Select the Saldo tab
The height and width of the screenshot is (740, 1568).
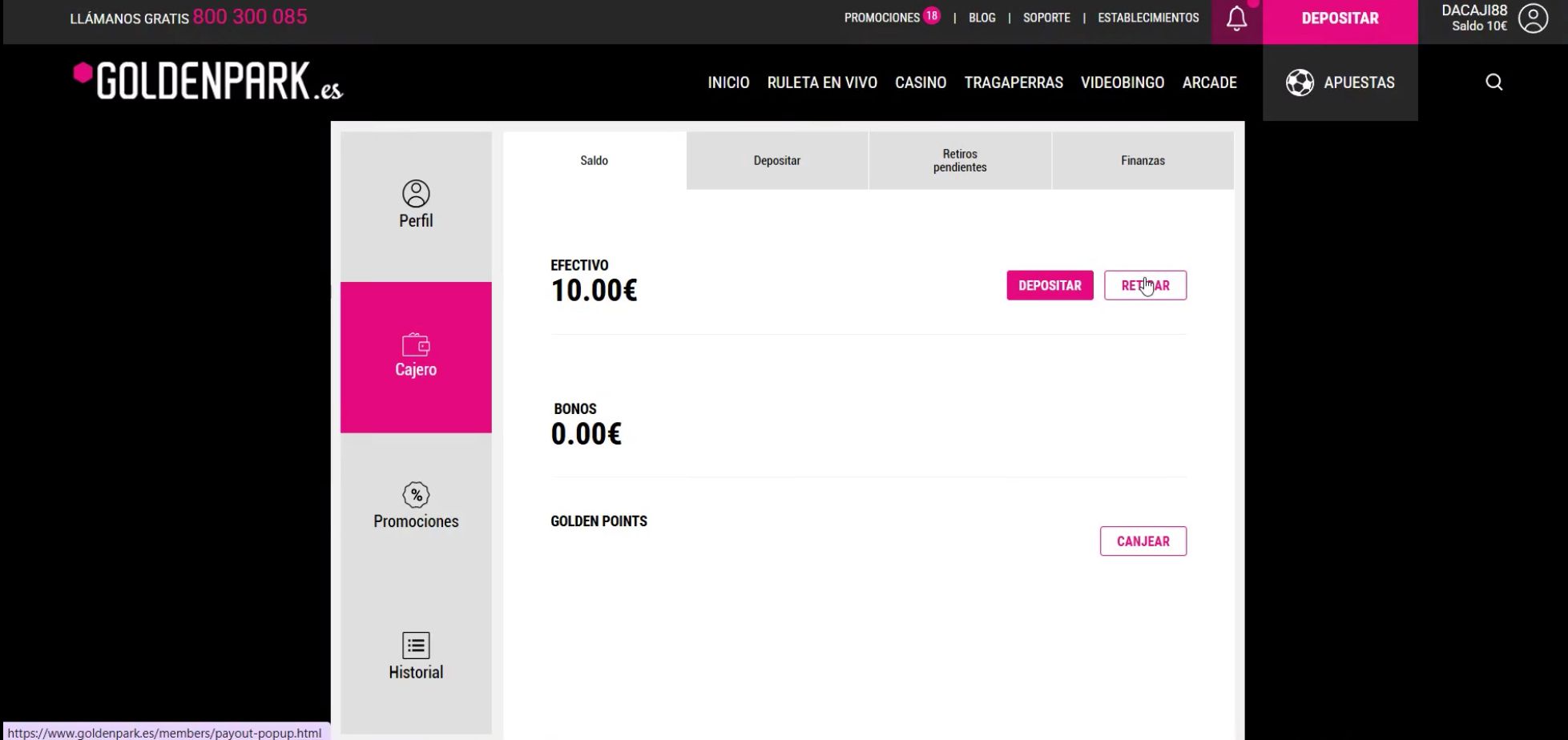tap(594, 161)
